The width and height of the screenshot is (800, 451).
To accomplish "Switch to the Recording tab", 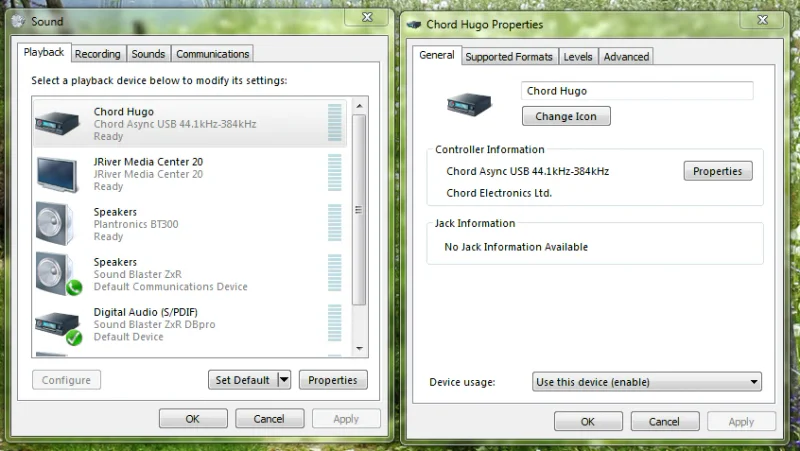I will tap(97, 54).
